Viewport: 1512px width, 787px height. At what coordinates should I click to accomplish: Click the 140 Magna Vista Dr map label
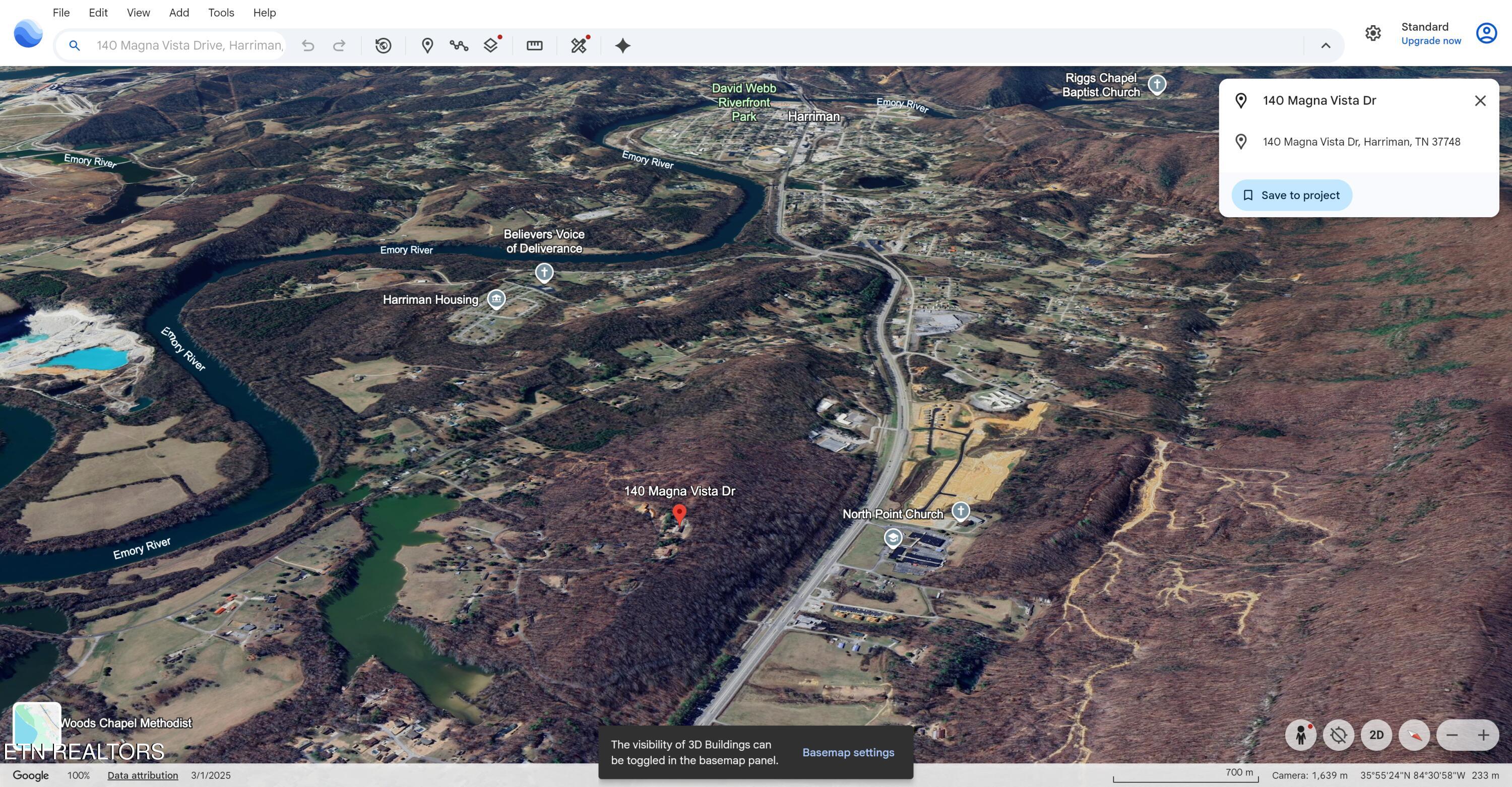(680, 491)
